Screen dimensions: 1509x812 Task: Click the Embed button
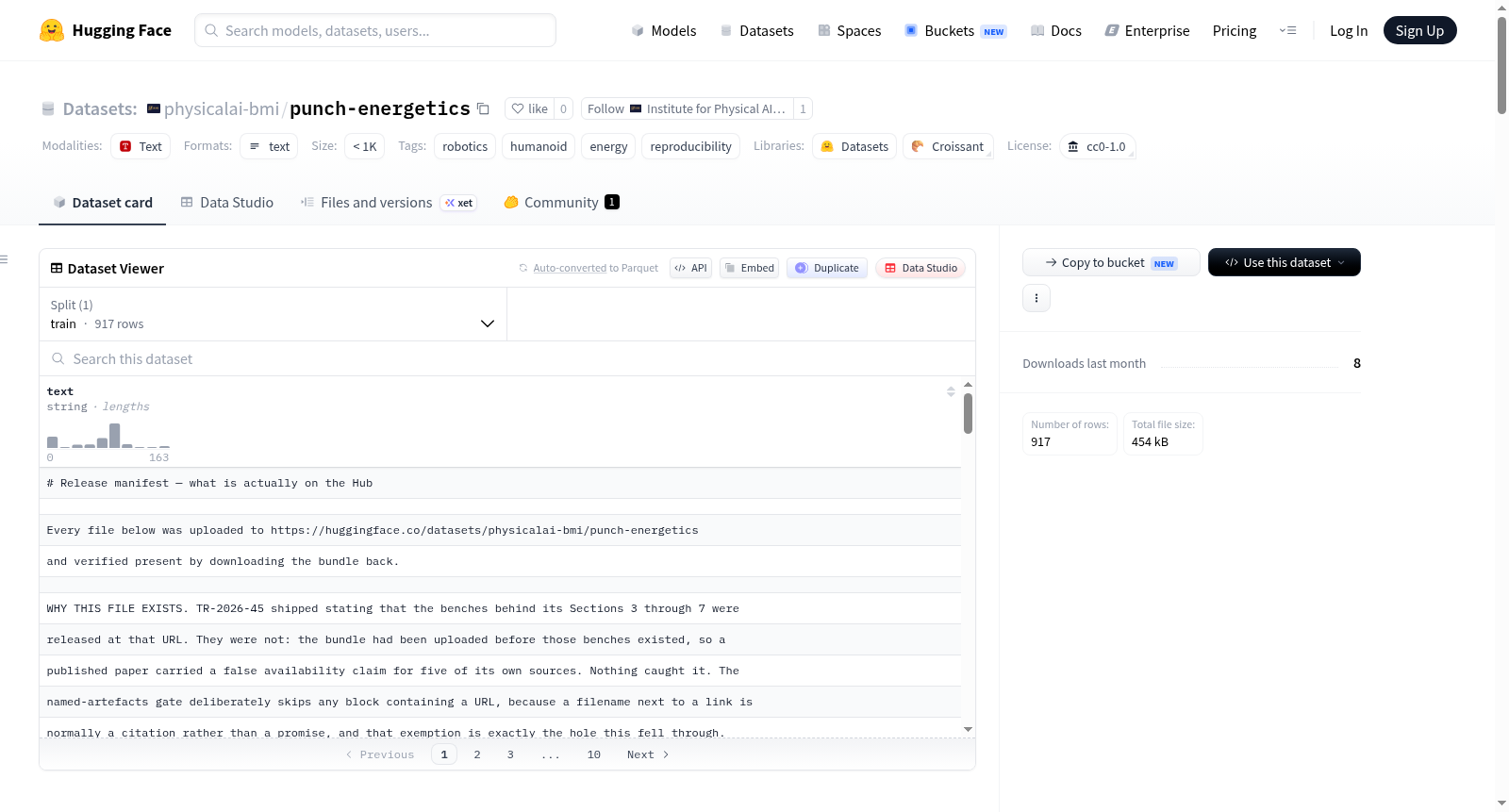[x=750, y=268]
